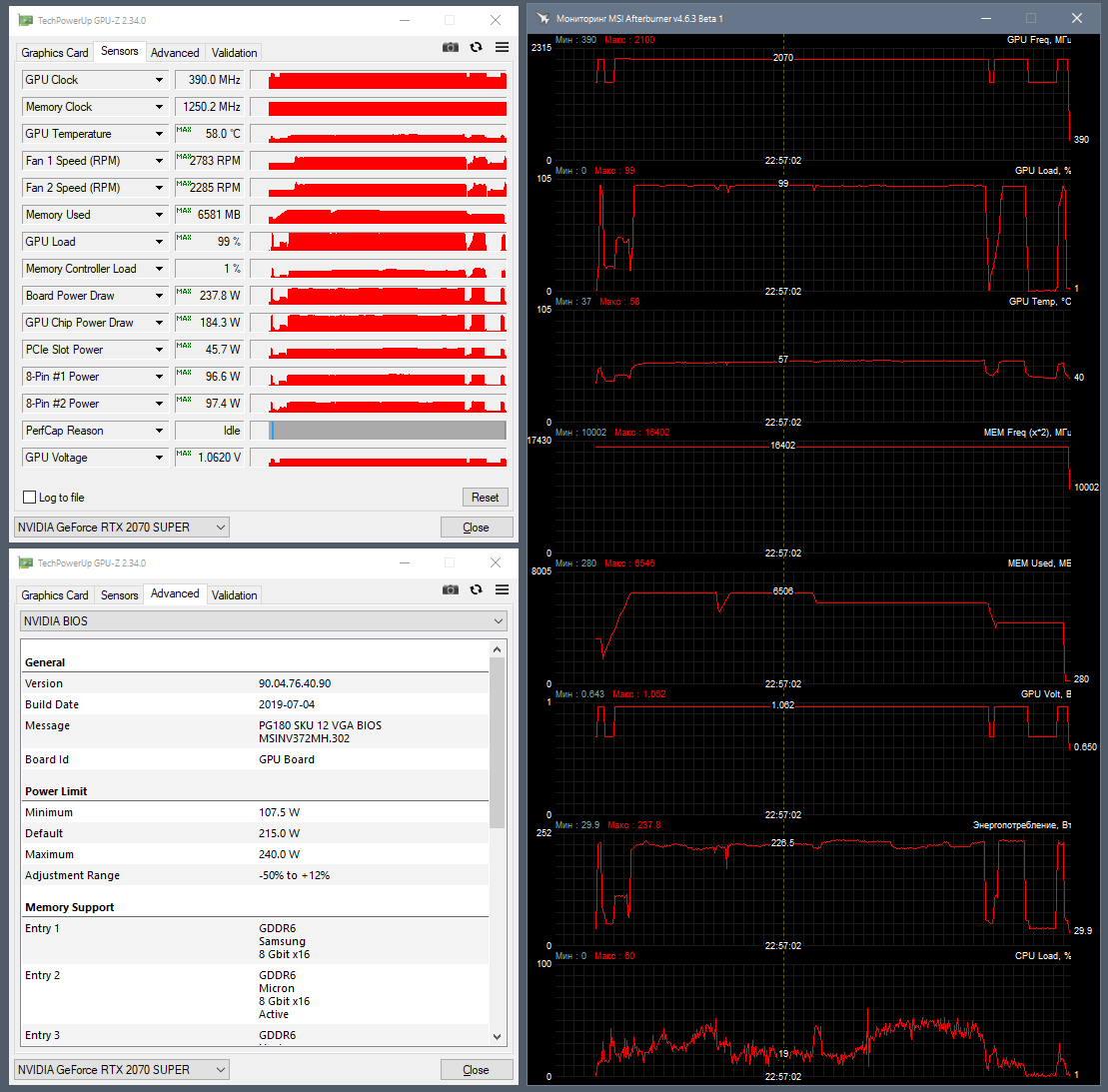
Task: Refresh sensors in the top GPU-Z window
Action: click(477, 47)
